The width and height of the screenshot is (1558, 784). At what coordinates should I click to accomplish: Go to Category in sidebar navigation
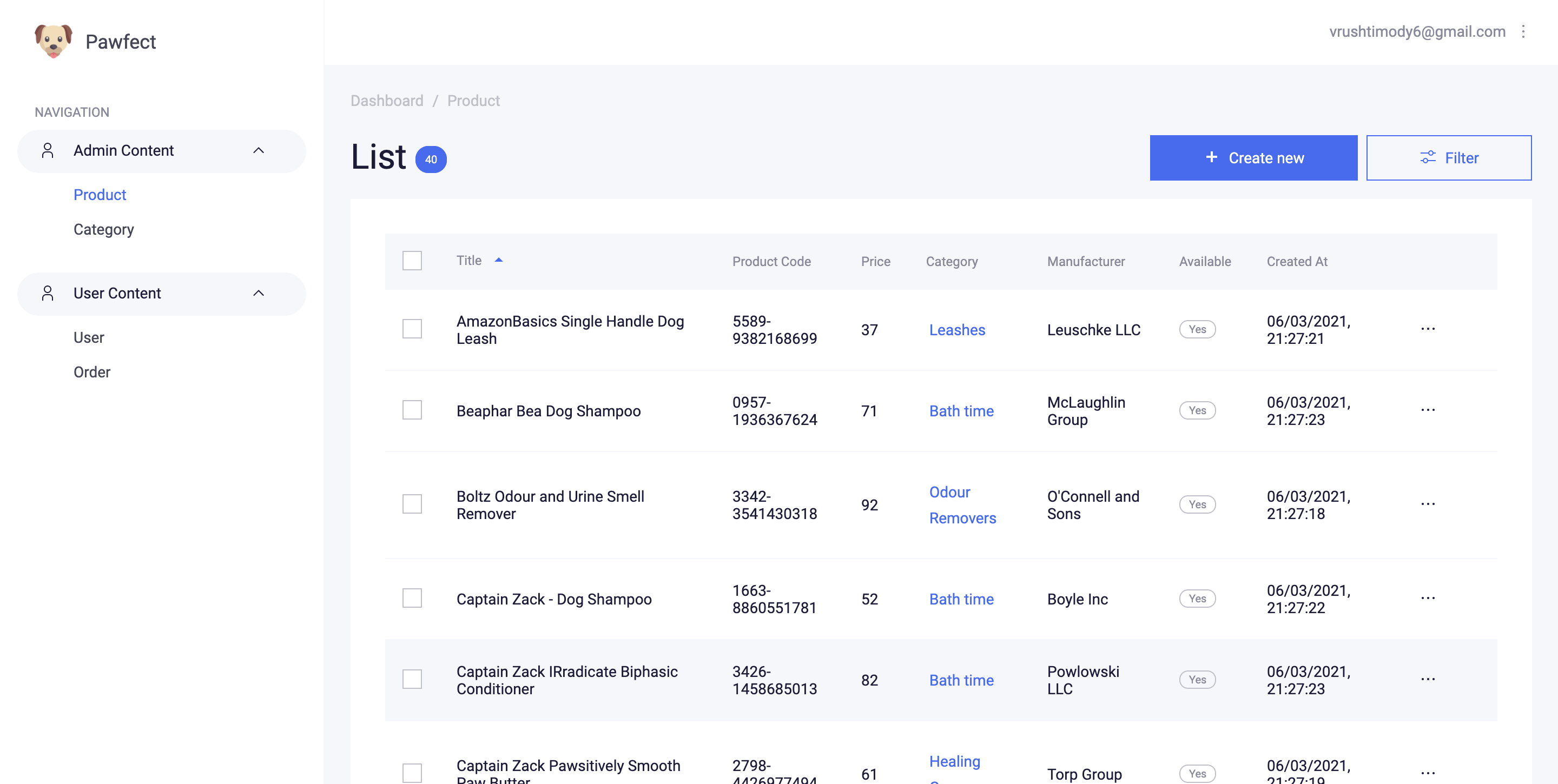pos(103,230)
